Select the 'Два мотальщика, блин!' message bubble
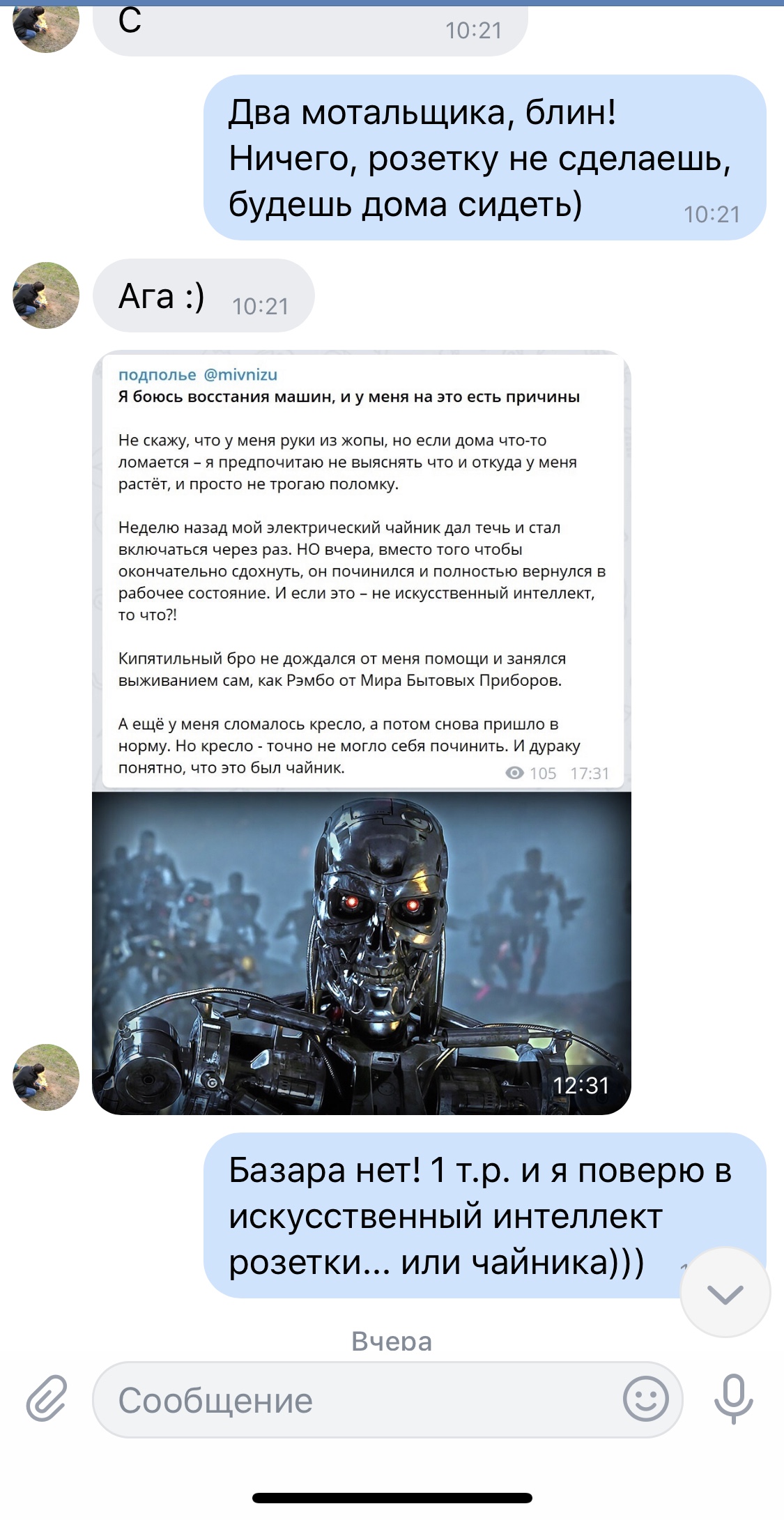 point(485,158)
